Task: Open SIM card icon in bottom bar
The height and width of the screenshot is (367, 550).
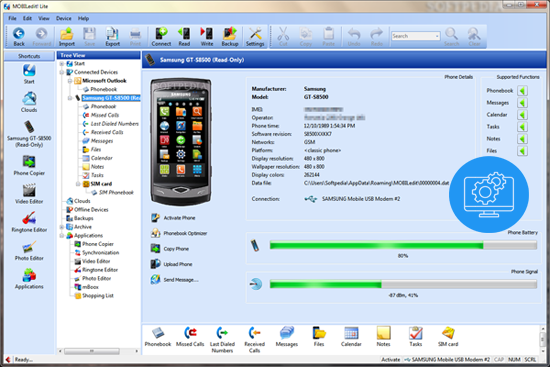Action: pyautogui.click(x=448, y=337)
